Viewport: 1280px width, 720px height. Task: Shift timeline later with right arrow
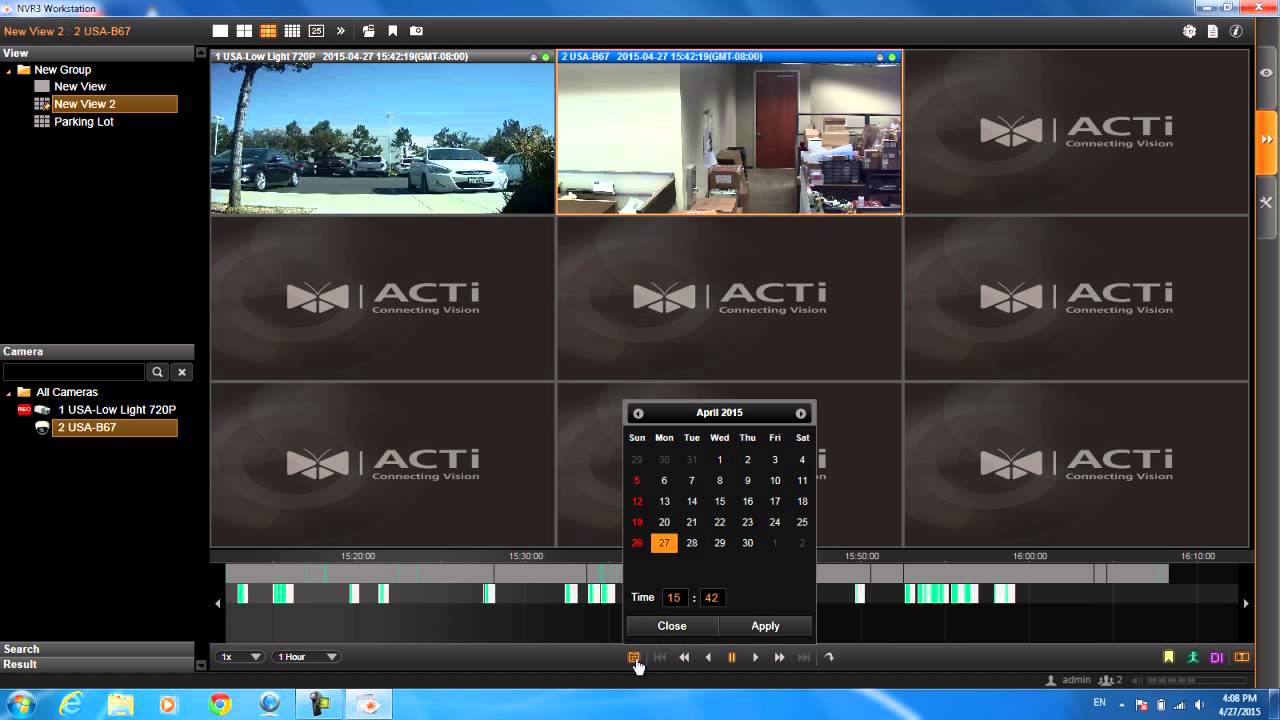pyautogui.click(x=1246, y=603)
